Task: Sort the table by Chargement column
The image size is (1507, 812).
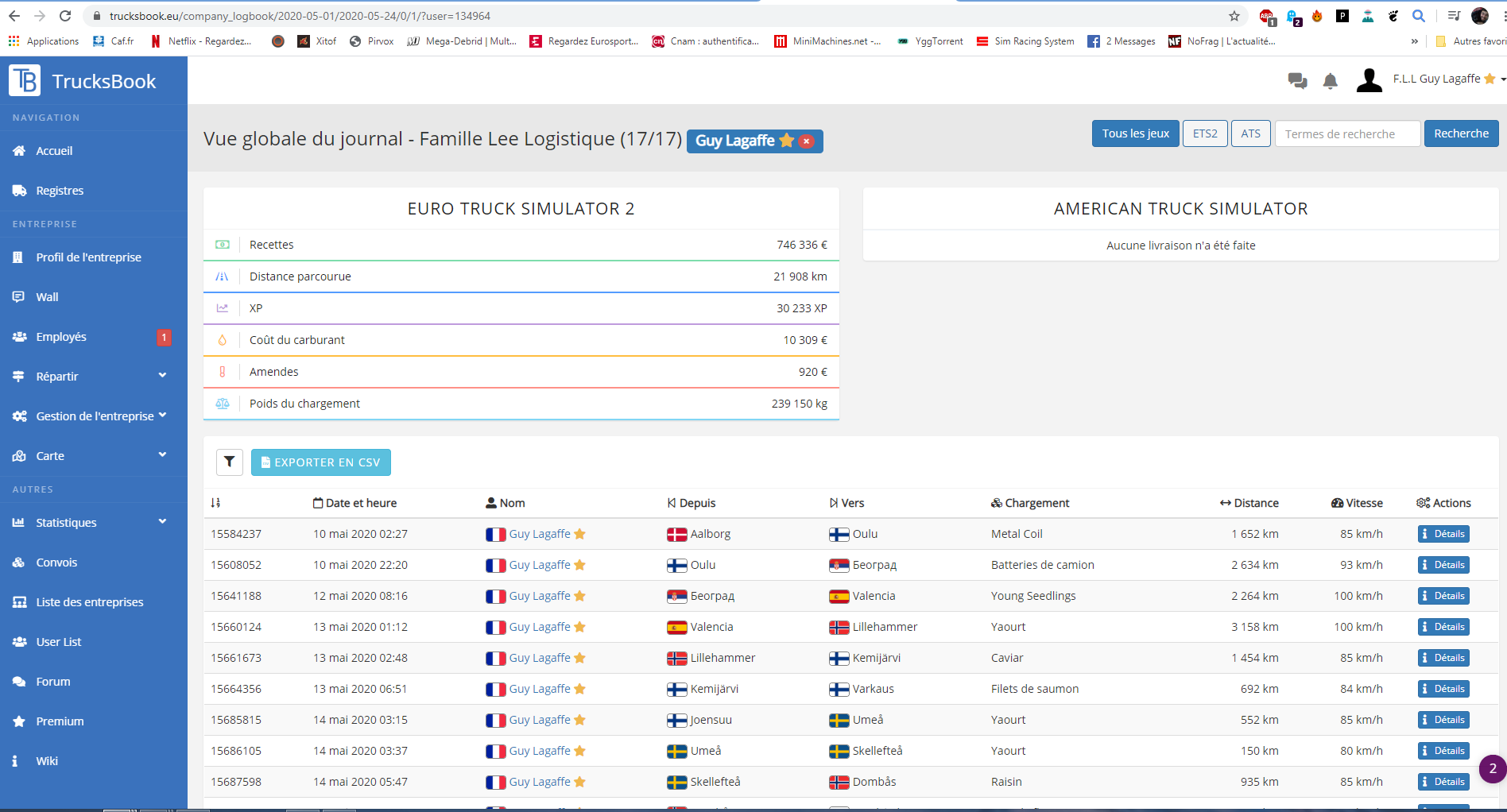Action: 1030,503
